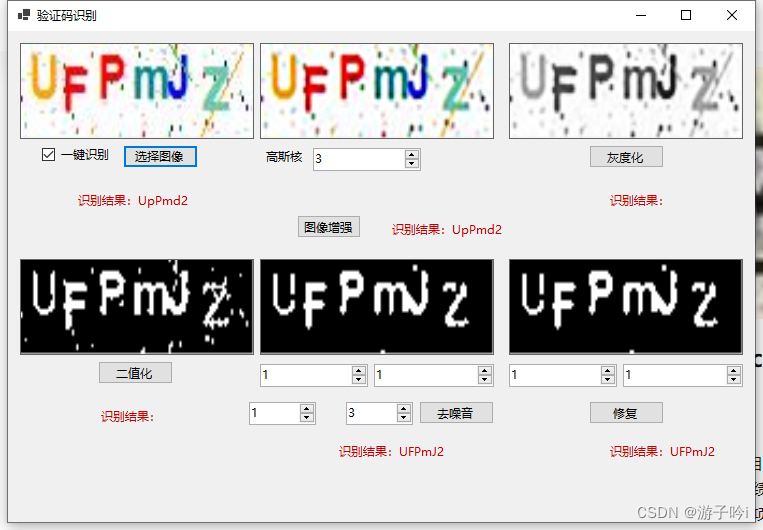Click up arrow of first field under denoised image
Screen dimensions: 763x530
[359, 371]
